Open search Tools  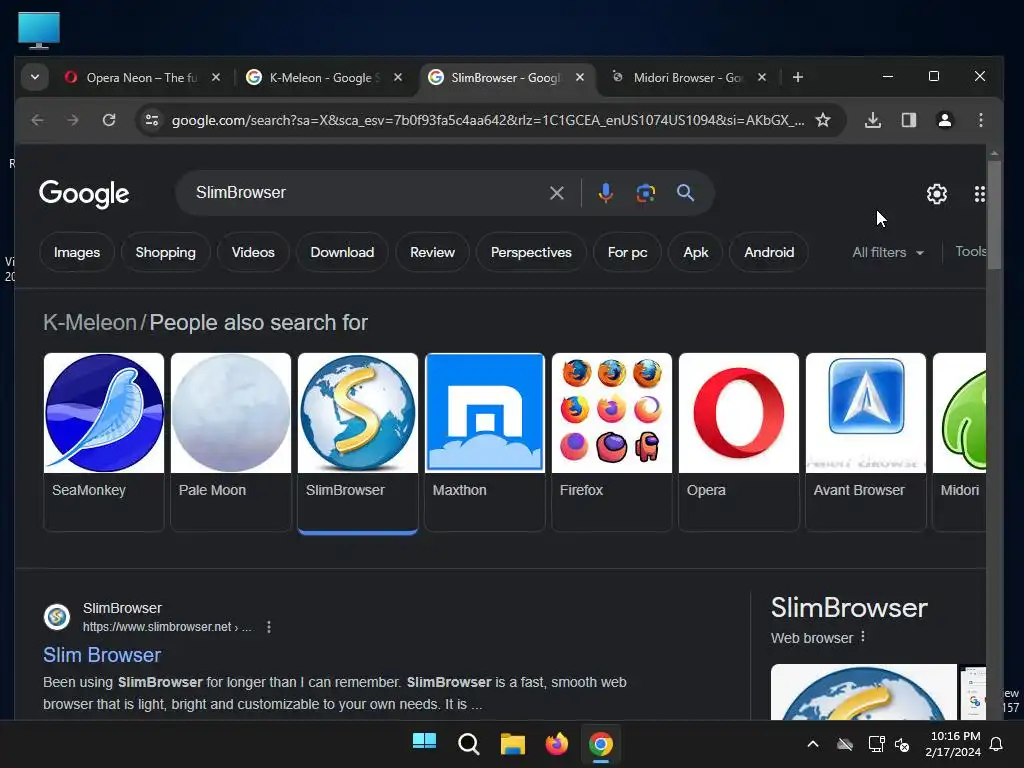tap(970, 251)
